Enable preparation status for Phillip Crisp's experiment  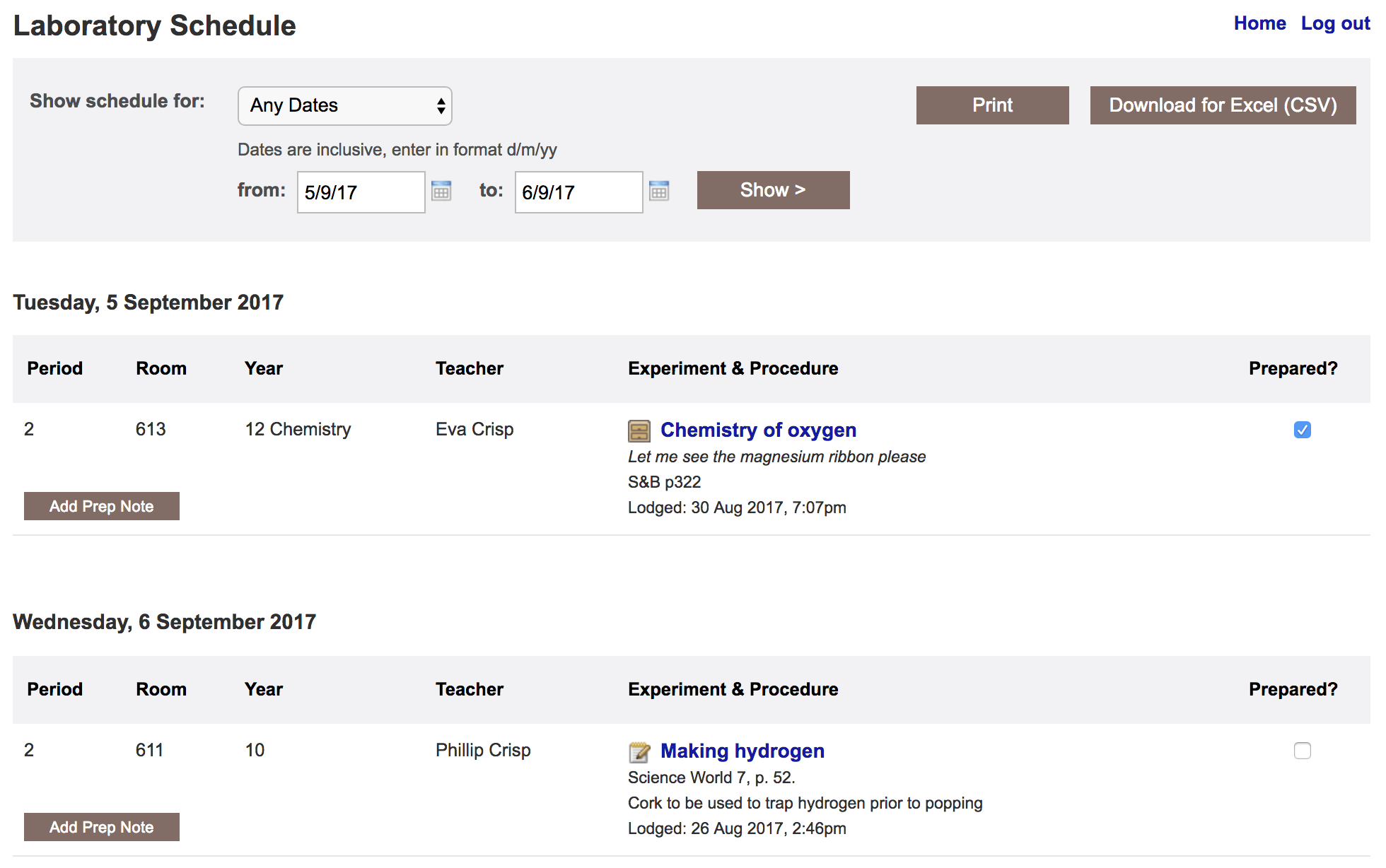point(1303,751)
